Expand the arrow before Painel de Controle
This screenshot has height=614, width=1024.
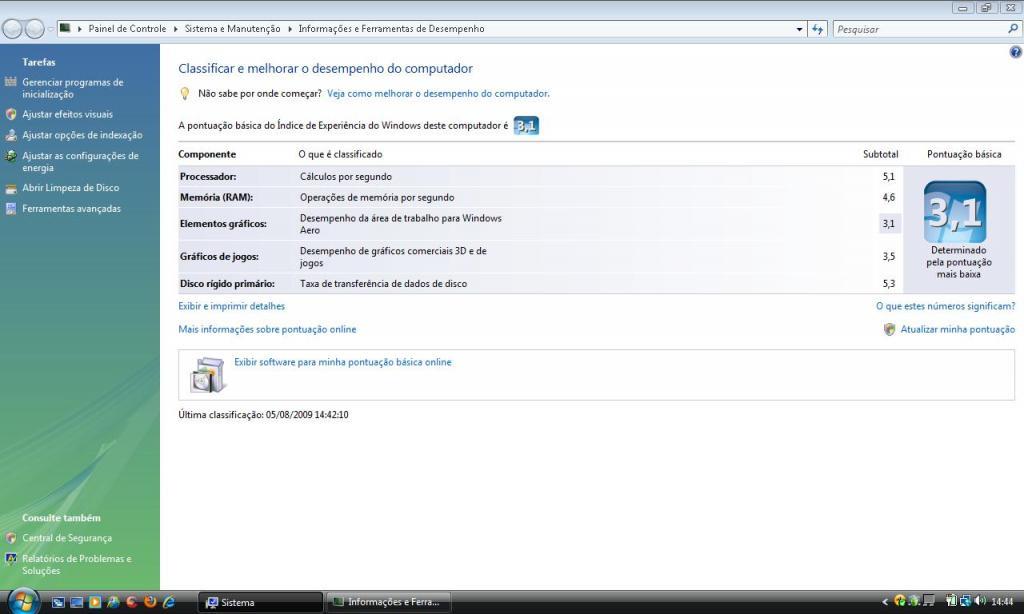tap(80, 29)
